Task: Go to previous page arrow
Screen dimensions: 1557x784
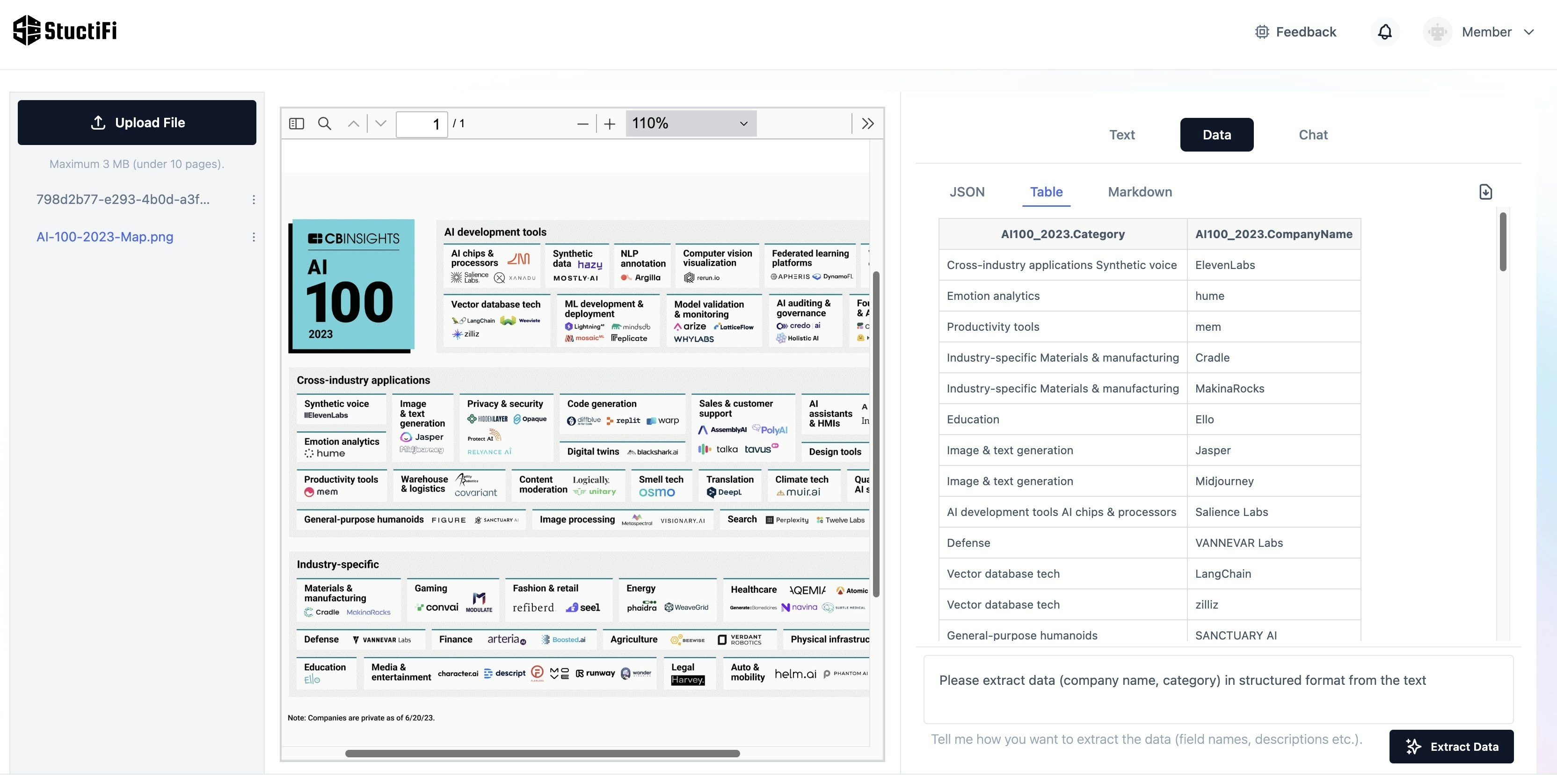Action: 354,123
